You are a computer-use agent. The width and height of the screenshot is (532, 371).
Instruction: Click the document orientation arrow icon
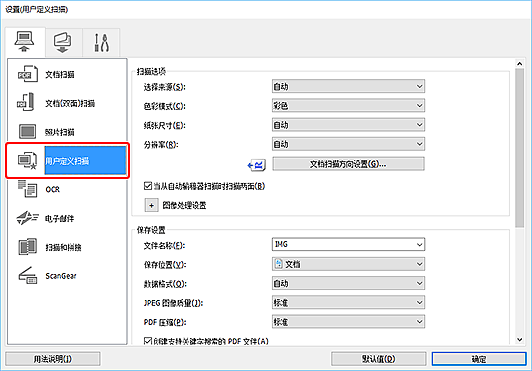click(257, 165)
